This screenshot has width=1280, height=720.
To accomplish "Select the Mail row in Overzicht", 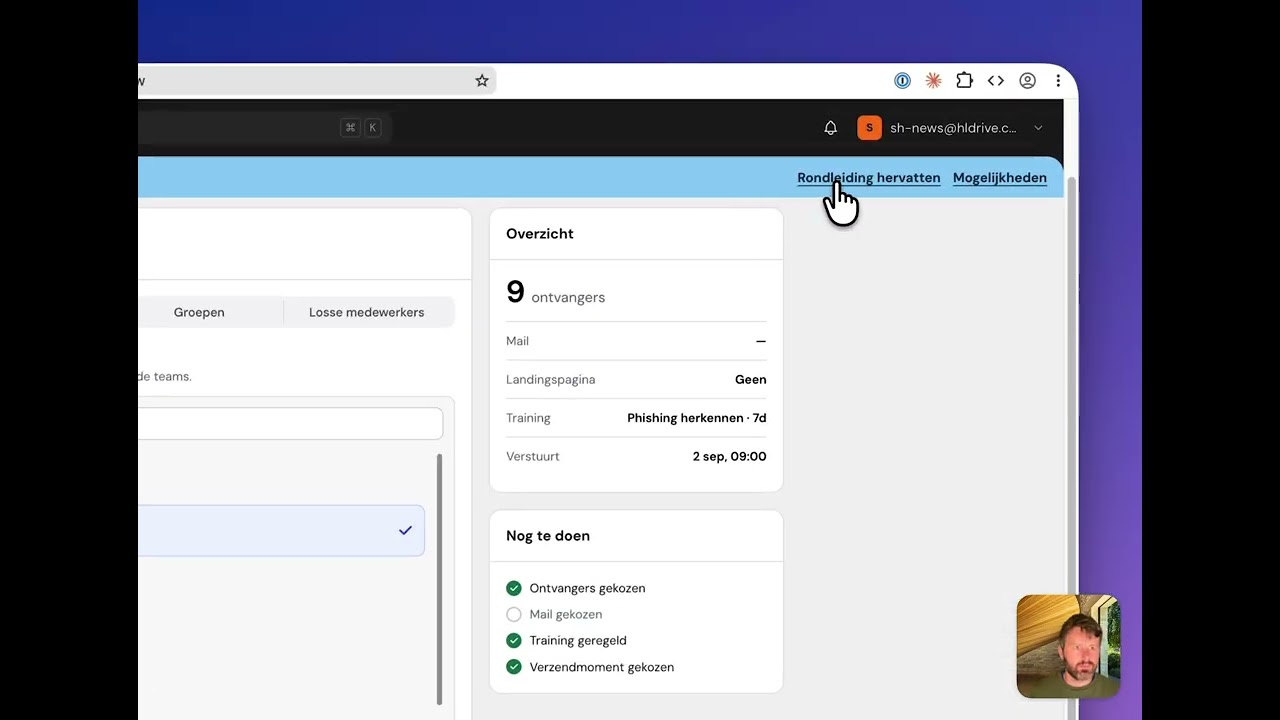I will (636, 341).
